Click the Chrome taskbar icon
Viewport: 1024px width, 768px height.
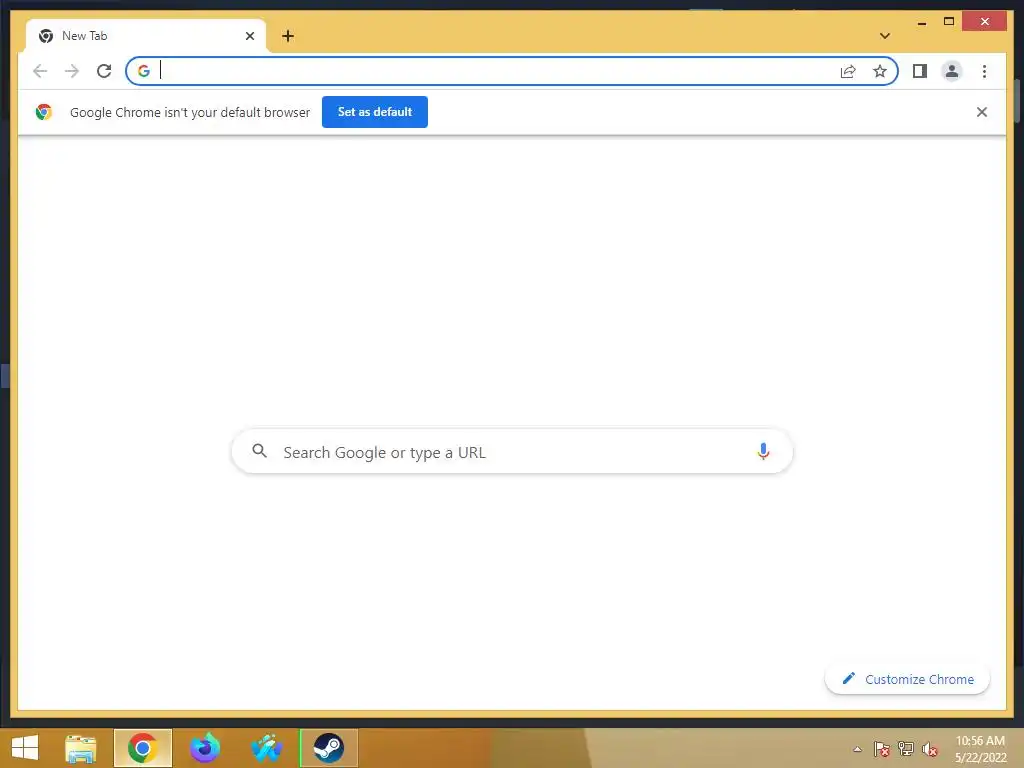143,748
